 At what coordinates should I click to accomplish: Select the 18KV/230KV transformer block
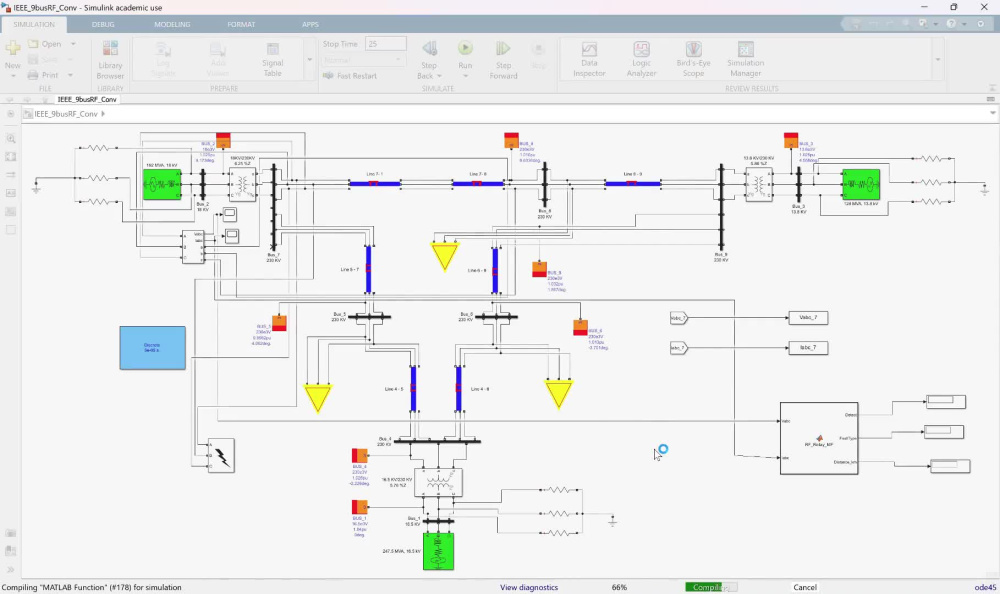click(242, 185)
